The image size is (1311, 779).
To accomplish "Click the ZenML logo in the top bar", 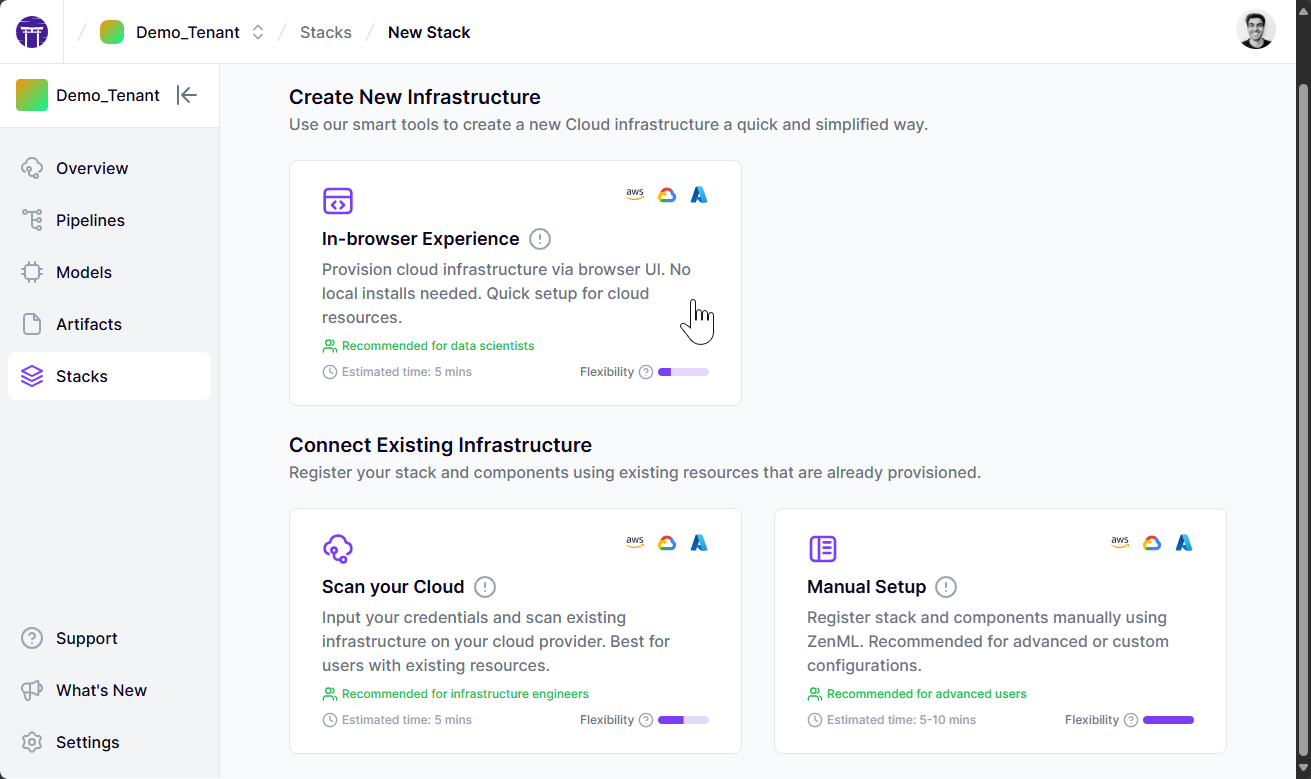I will [33, 31].
